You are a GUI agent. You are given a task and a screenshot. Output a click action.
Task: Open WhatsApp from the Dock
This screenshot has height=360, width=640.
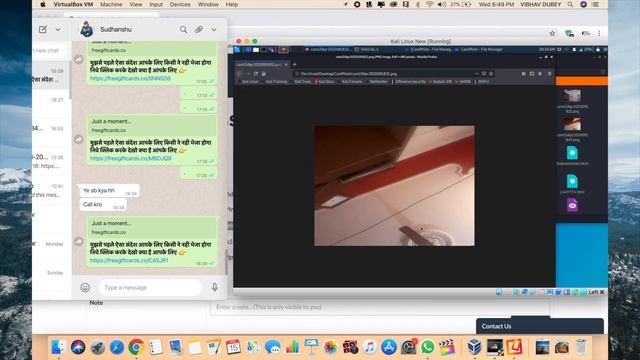(427, 347)
